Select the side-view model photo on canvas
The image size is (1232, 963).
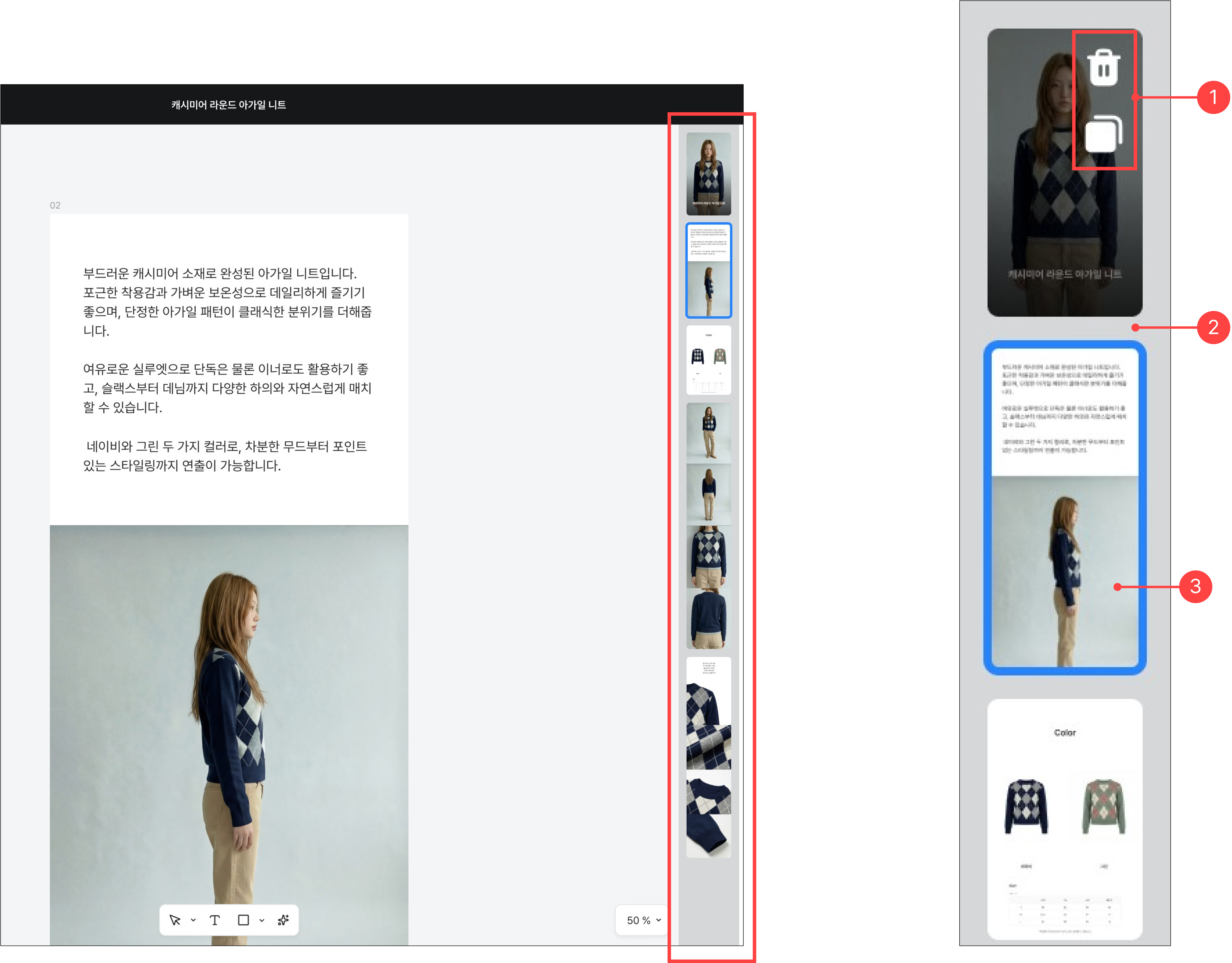[x=229, y=735]
